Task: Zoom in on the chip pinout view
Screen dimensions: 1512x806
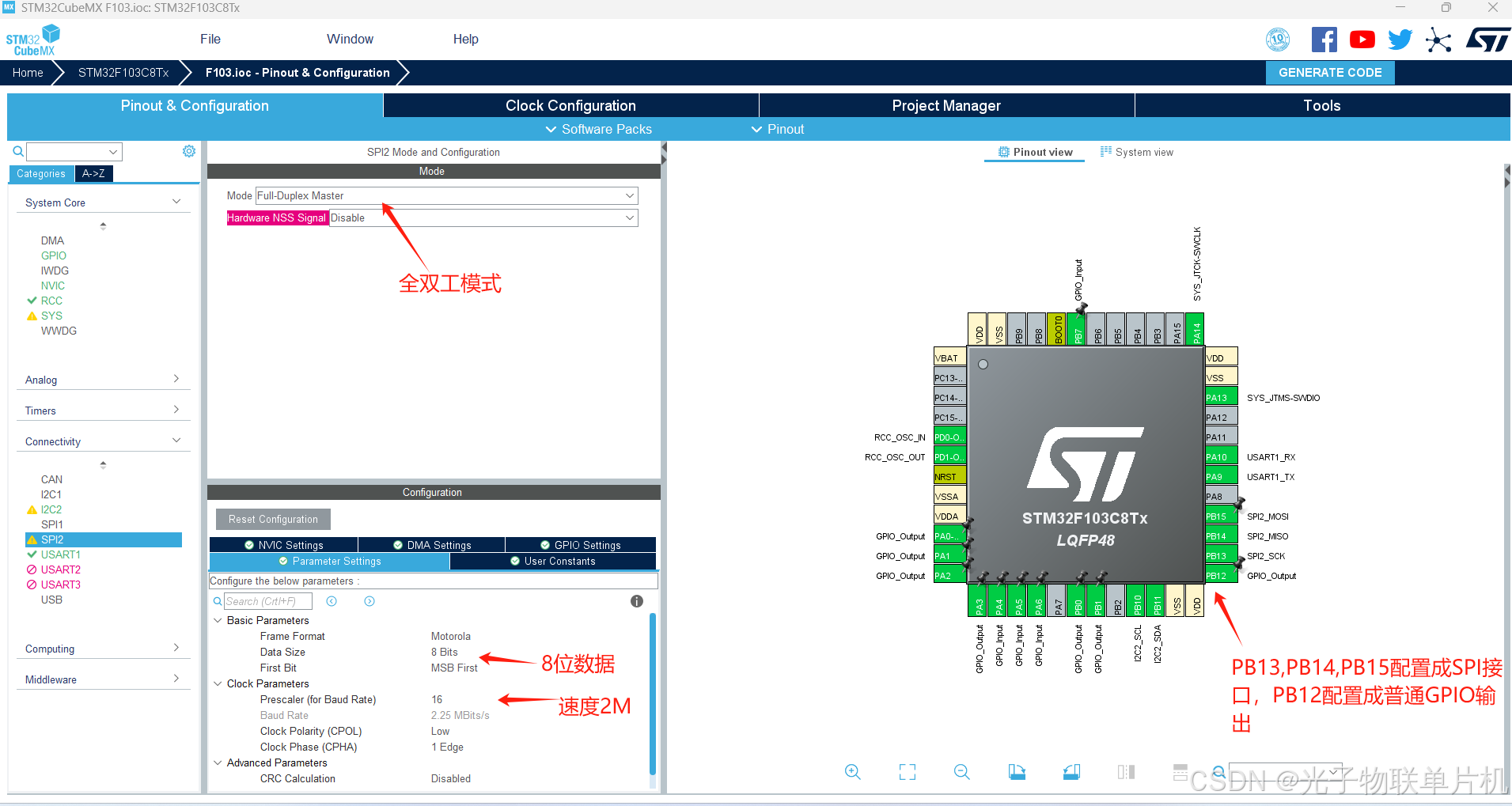Action: (852, 772)
